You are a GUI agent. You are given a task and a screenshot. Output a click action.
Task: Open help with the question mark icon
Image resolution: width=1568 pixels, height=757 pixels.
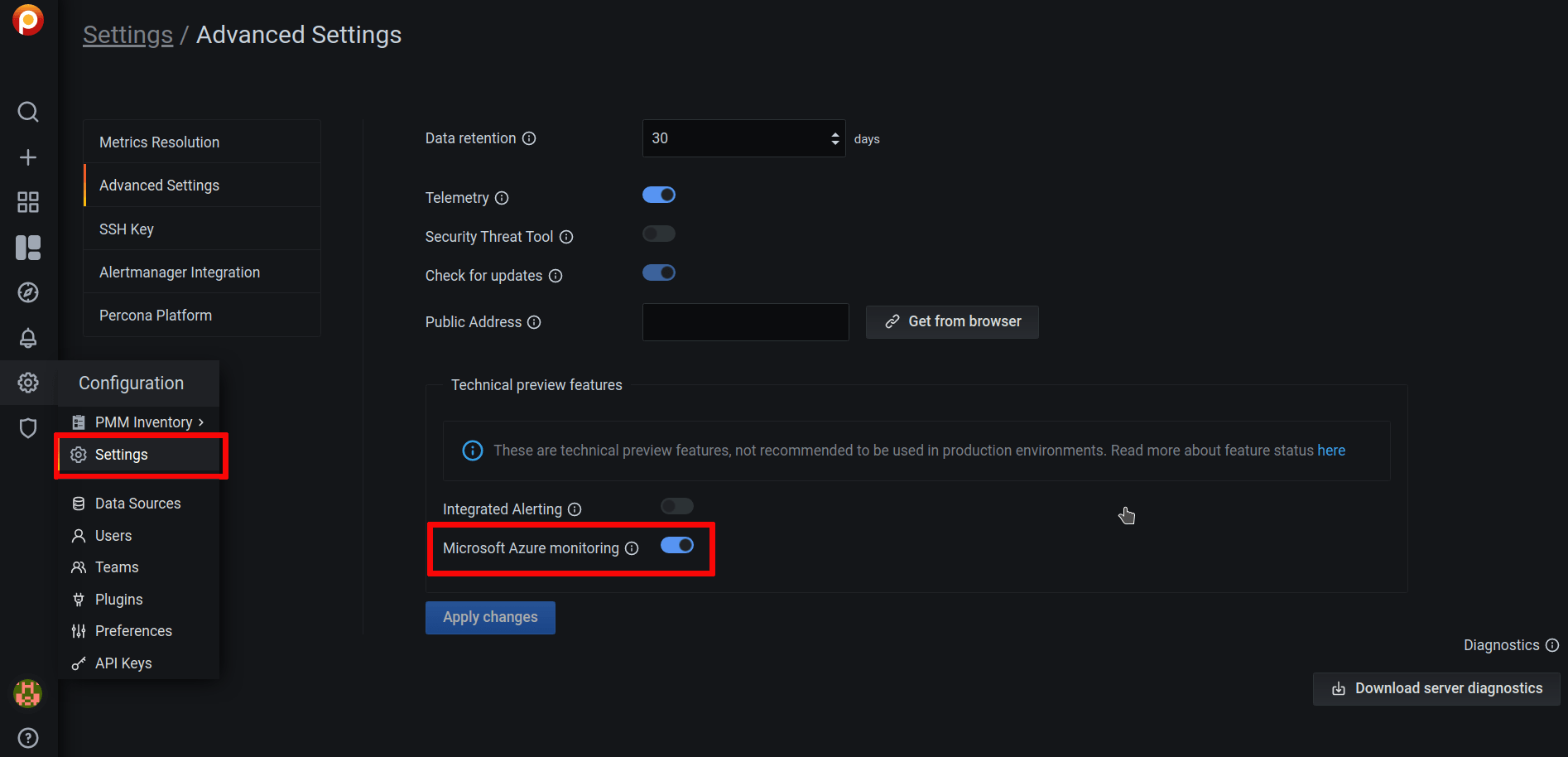(27, 737)
